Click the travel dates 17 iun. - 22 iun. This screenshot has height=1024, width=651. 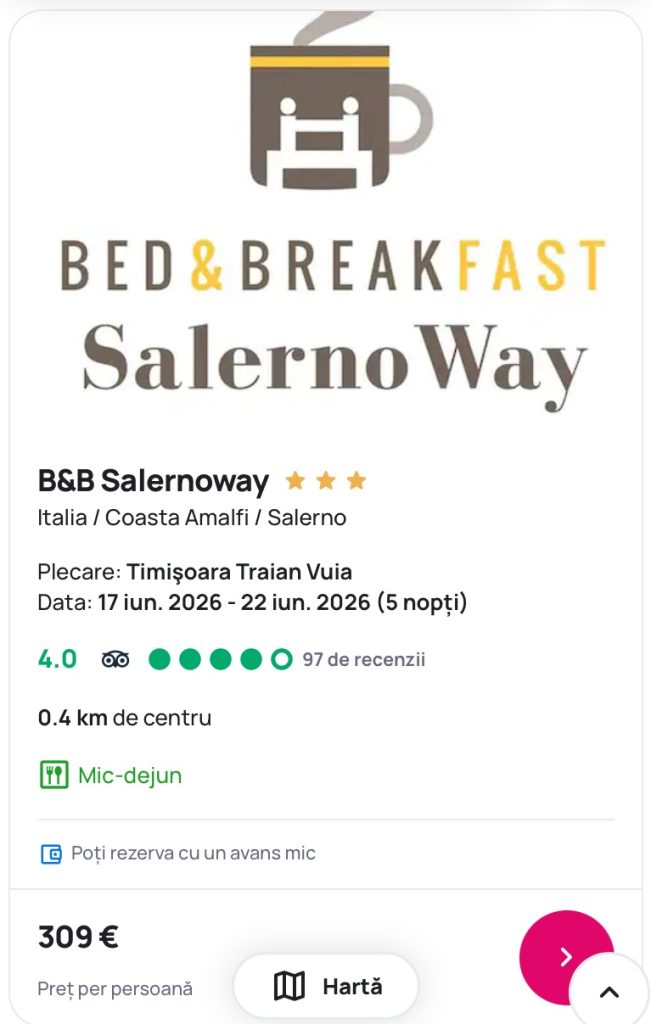click(282, 603)
